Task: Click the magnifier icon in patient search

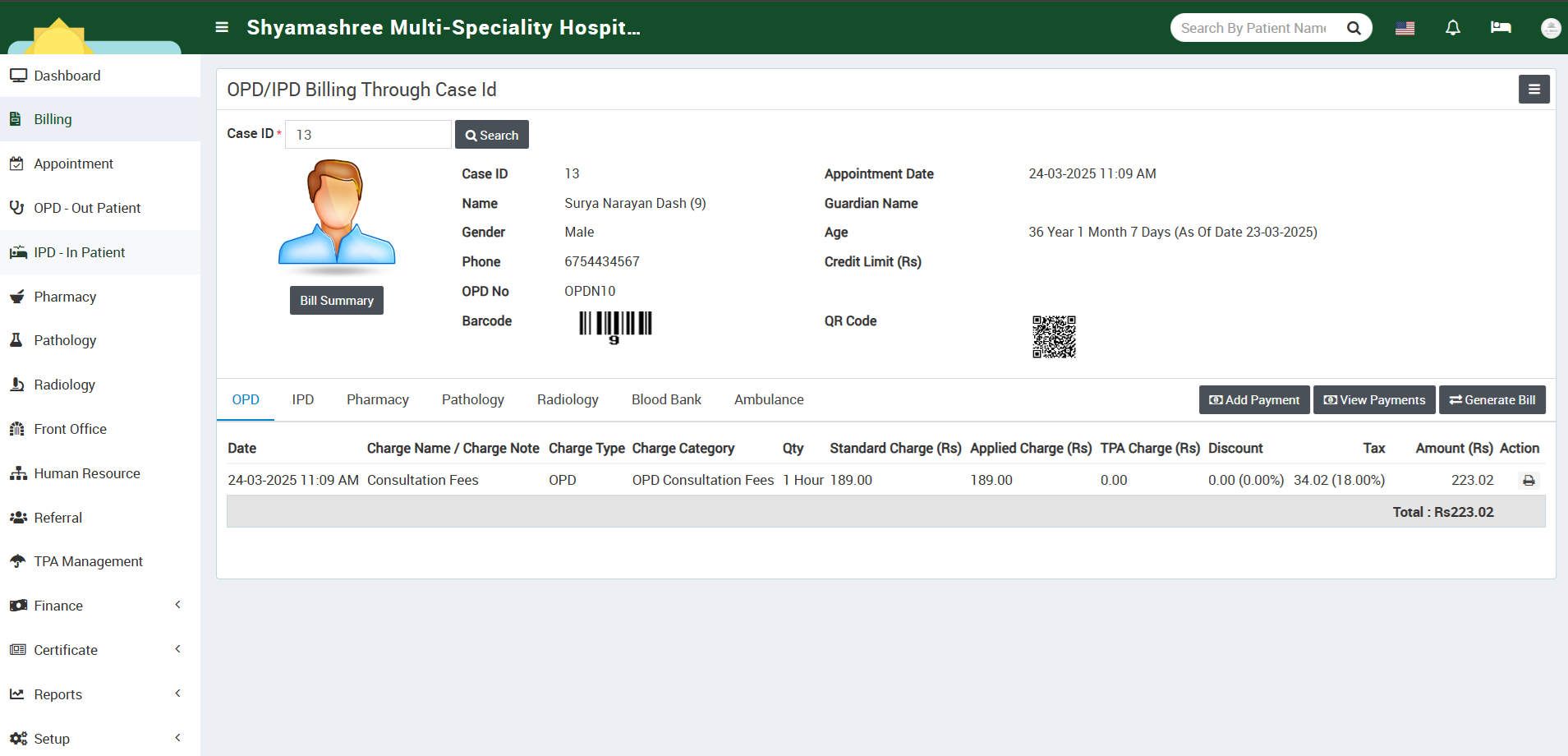Action: [x=1354, y=28]
